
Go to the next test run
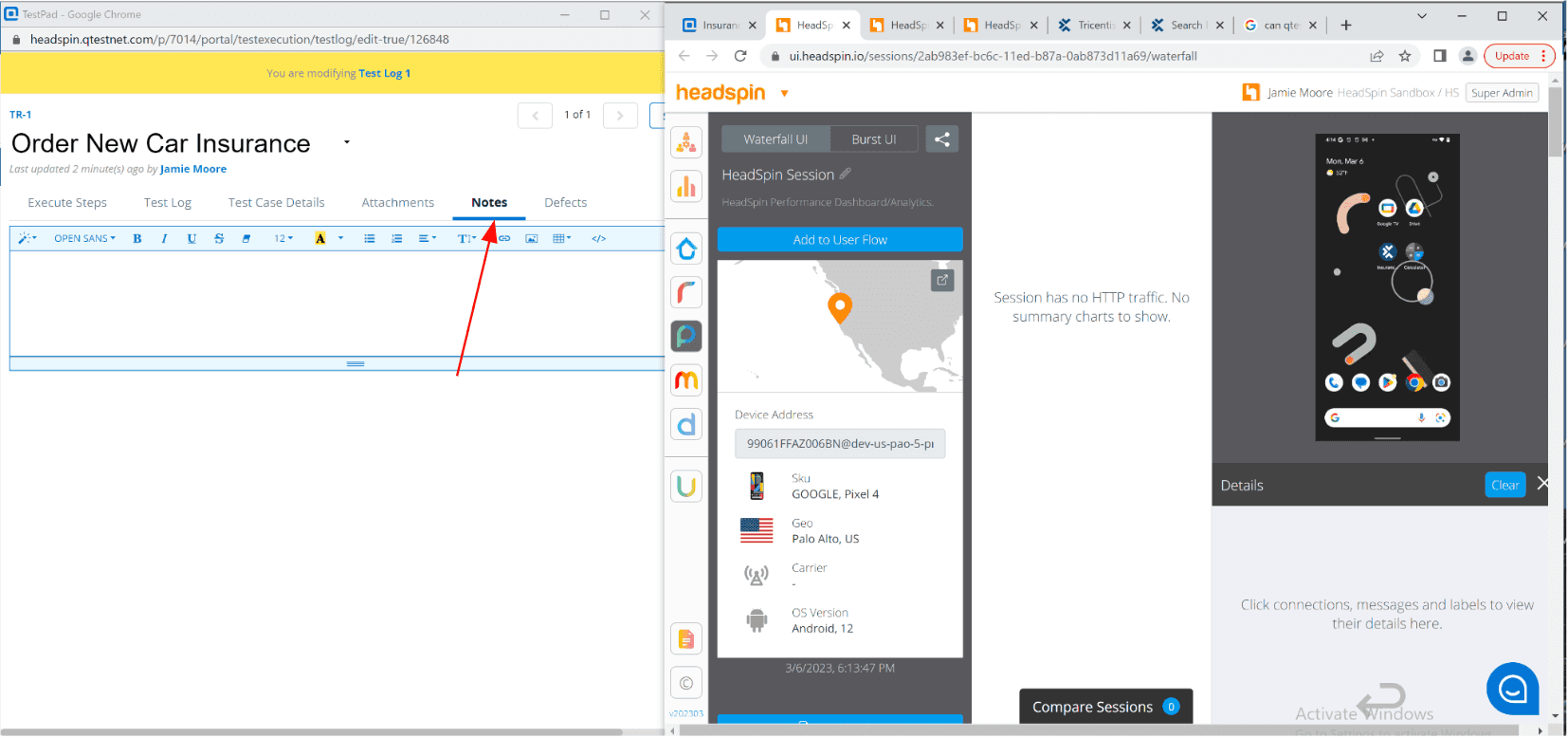click(x=620, y=116)
